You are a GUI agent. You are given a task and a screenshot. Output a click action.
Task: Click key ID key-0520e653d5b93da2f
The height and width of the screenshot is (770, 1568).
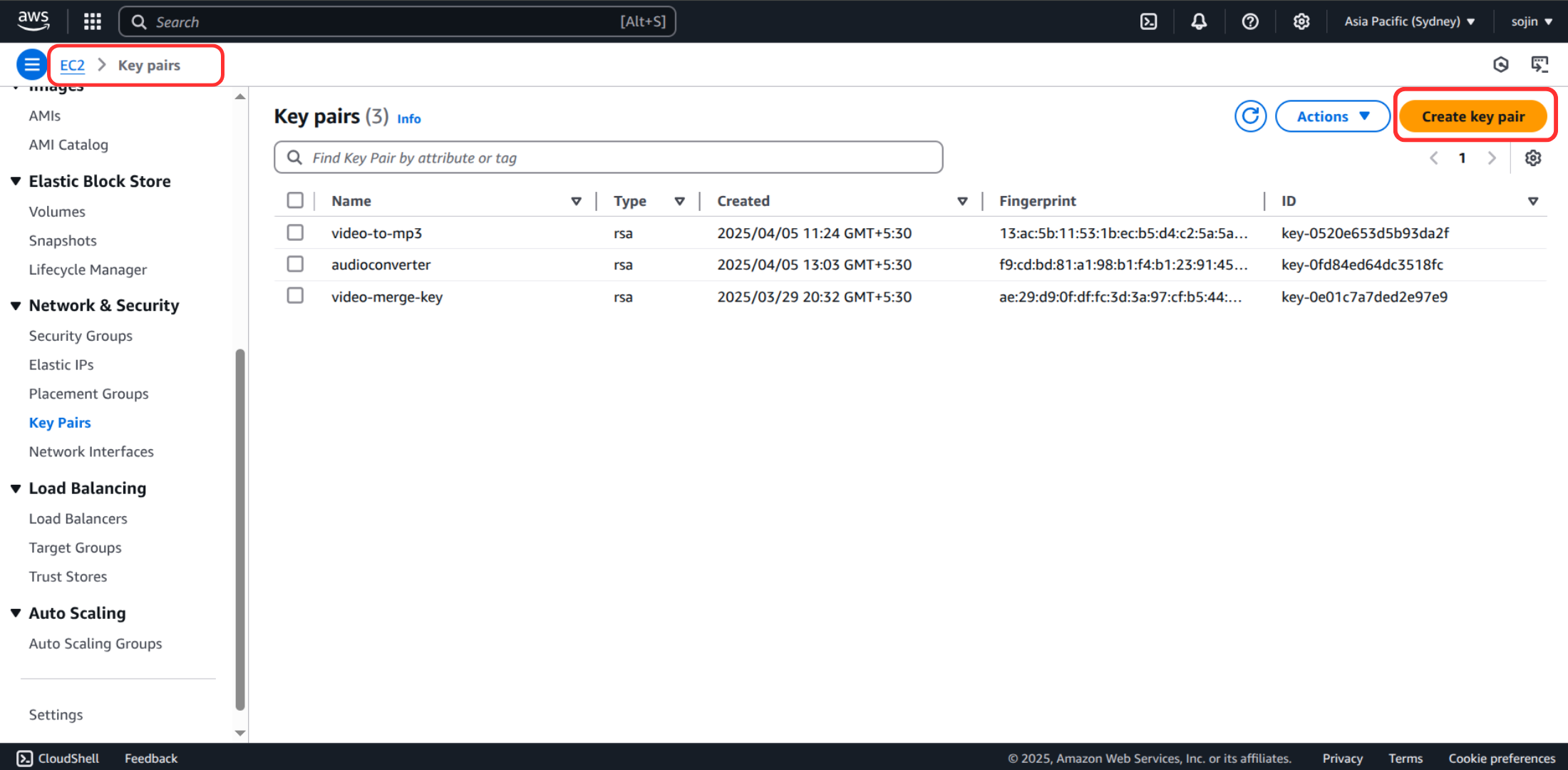tap(1365, 233)
